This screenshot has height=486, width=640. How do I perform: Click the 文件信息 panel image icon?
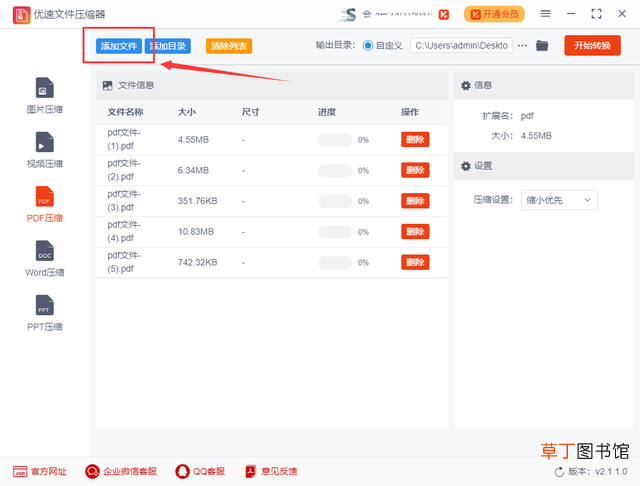click(107, 86)
